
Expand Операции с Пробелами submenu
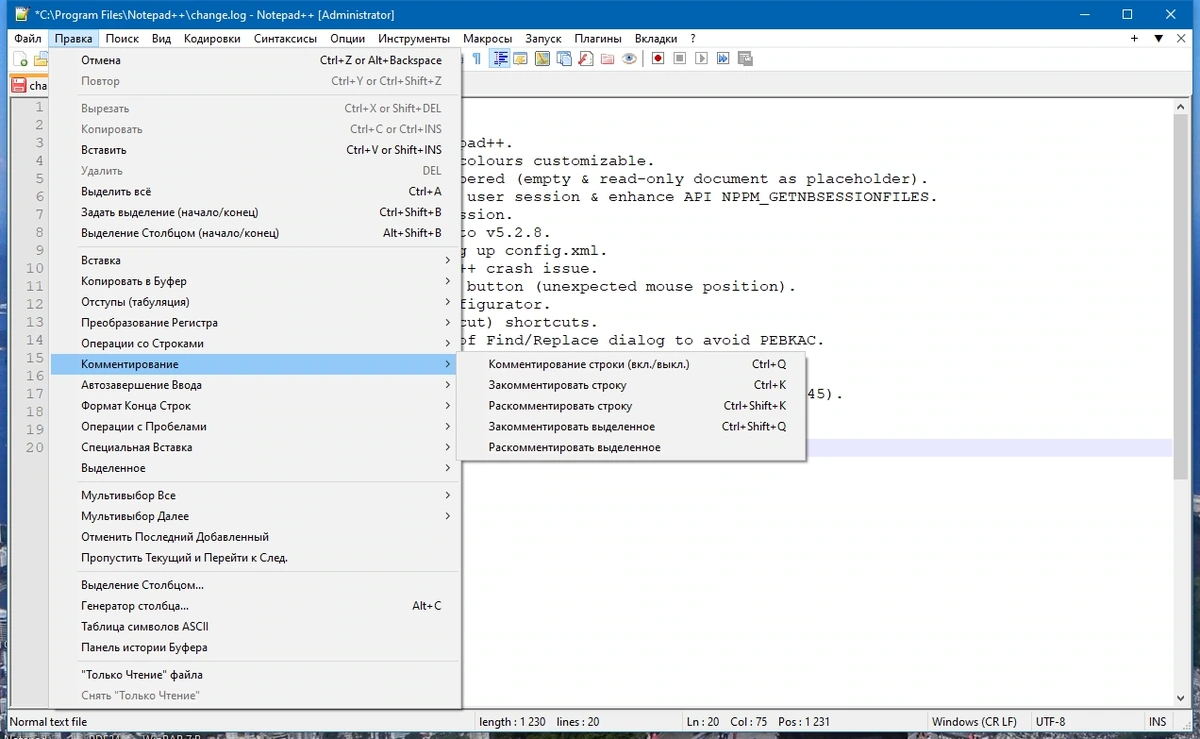click(256, 426)
